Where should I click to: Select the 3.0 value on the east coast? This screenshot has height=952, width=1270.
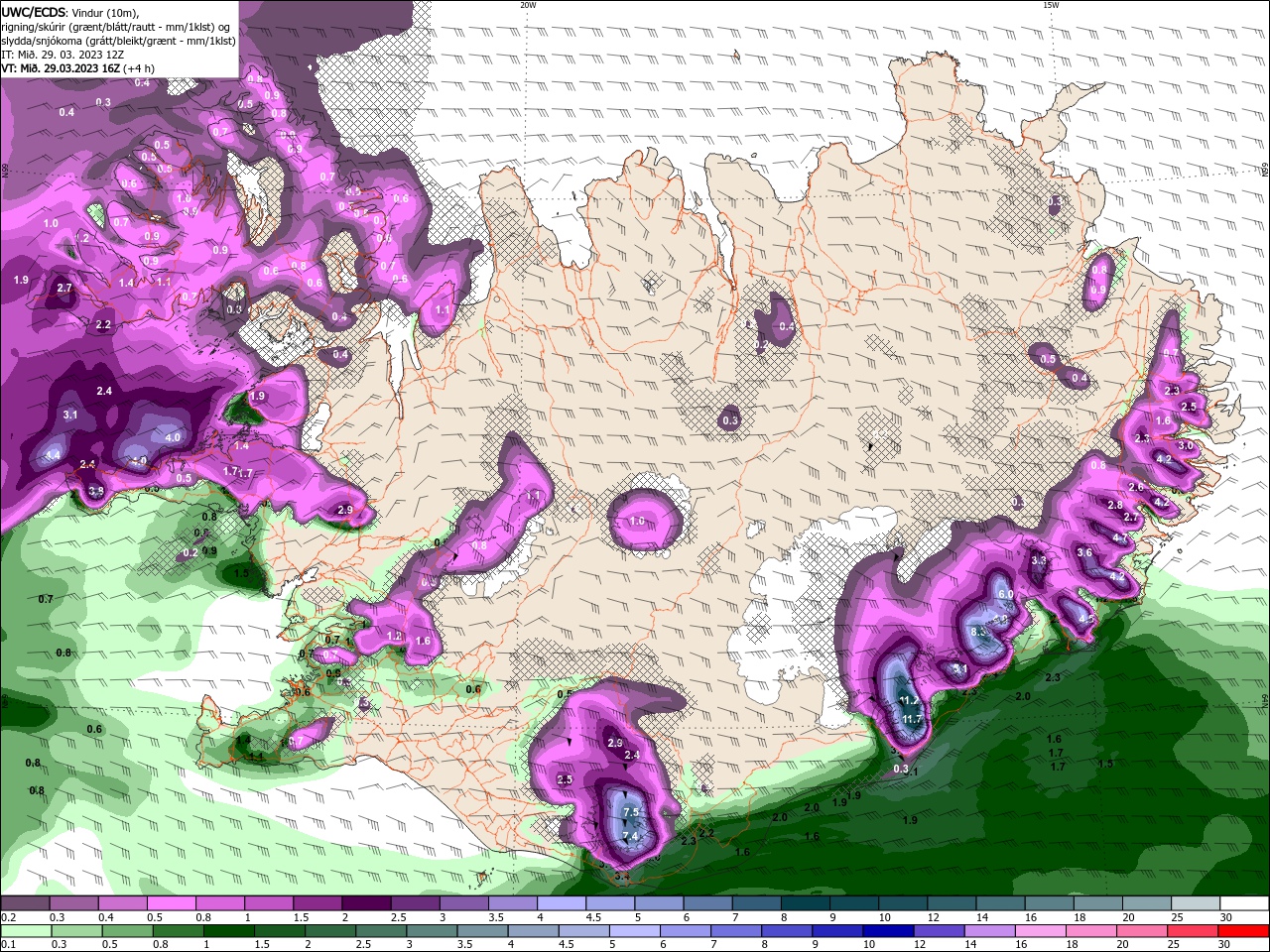click(x=1185, y=445)
